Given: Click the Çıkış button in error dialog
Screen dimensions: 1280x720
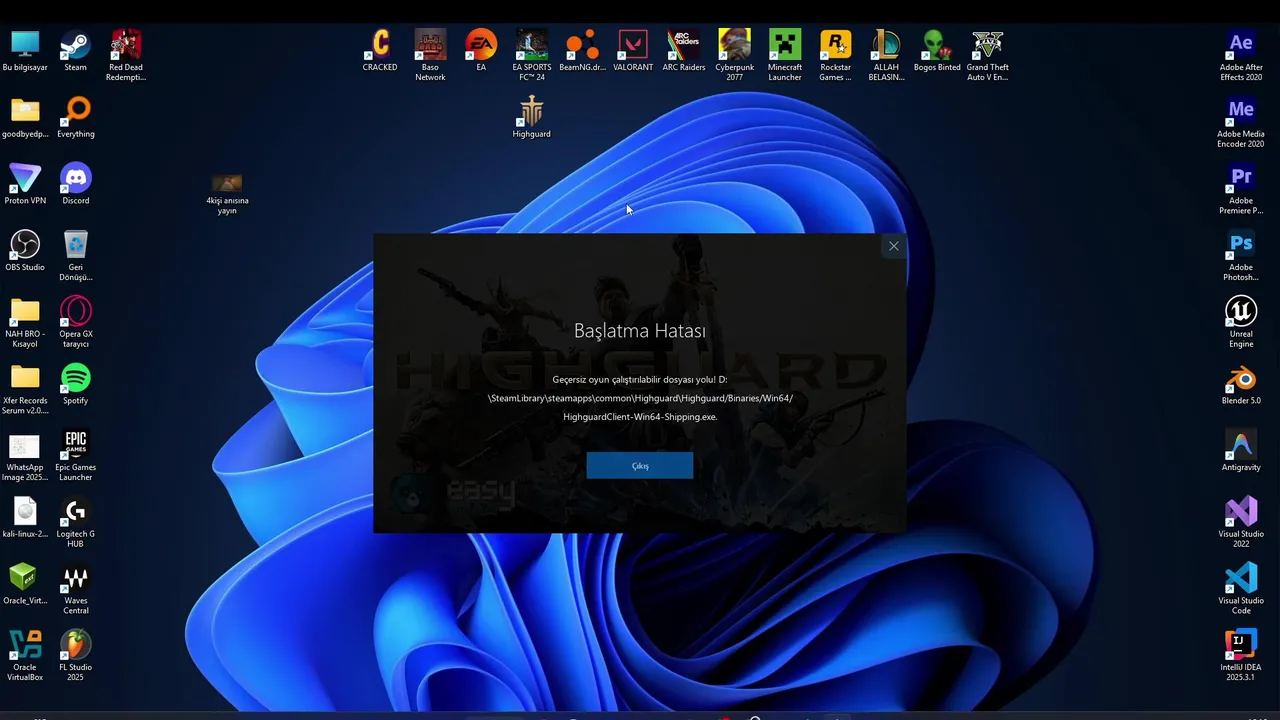Looking at the screenshot, I should (x=639, y=465).
